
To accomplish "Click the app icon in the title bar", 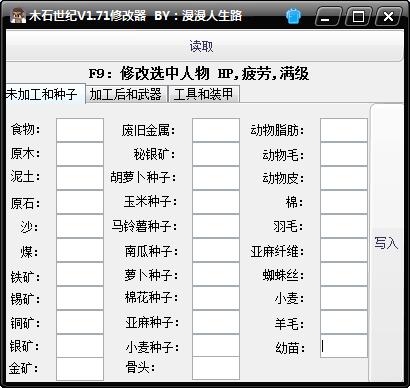I will click(18, 15).
